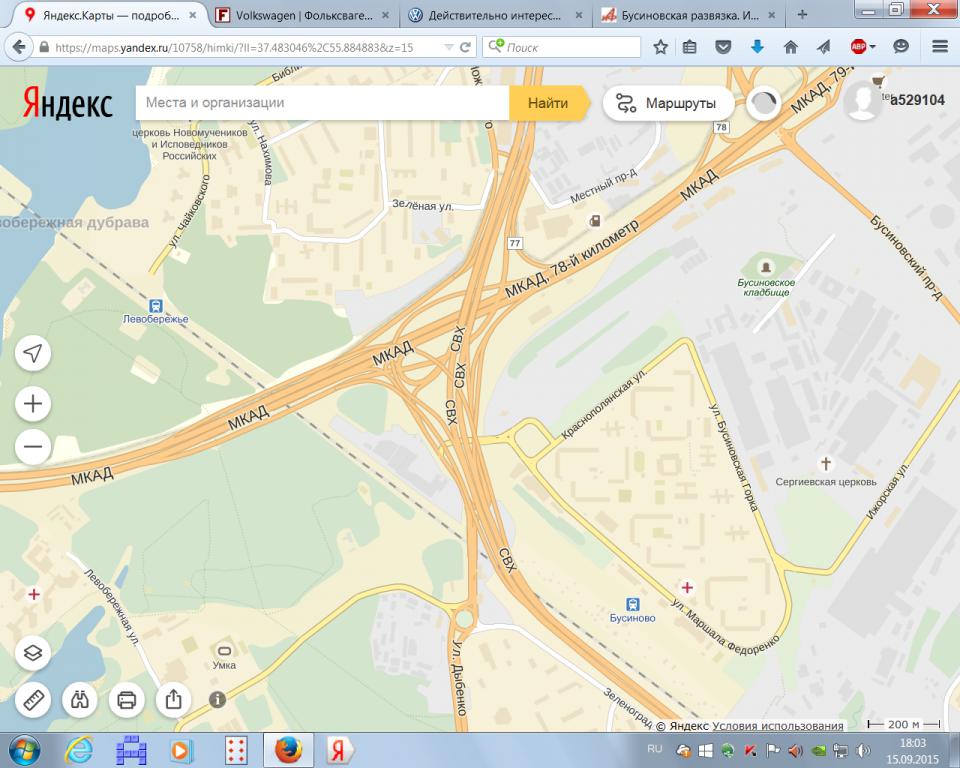The height and width of the screenshot is (768, 960).
Task: Switch to the Действительно интересно tab
Action: [x=495, y=15]
